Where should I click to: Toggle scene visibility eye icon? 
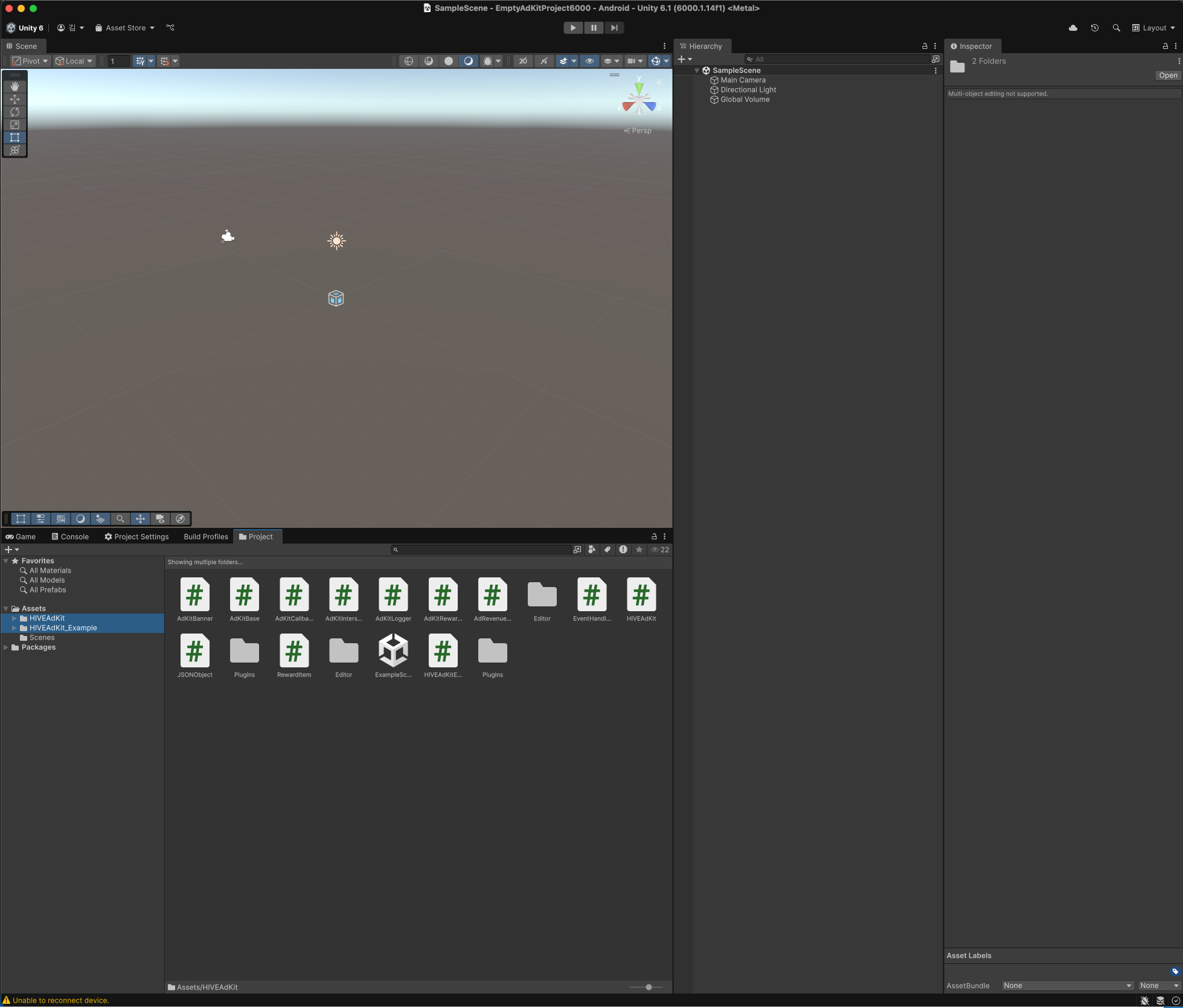pyautogui.click(x=589, y=61)
